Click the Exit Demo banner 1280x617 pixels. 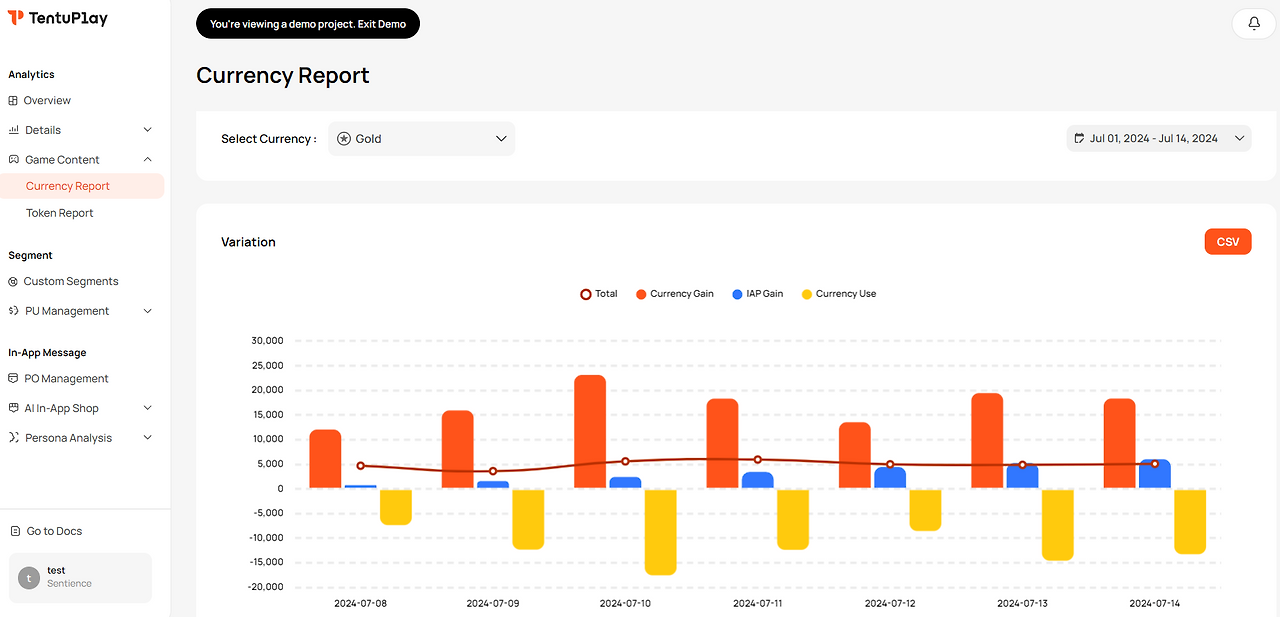308,24
